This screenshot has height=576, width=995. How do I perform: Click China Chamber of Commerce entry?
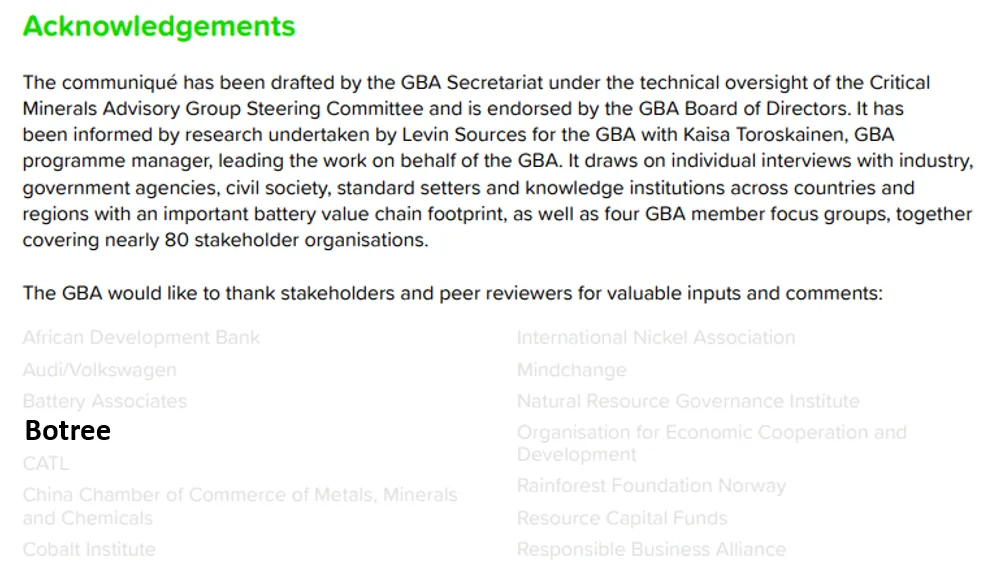[240, 506]
